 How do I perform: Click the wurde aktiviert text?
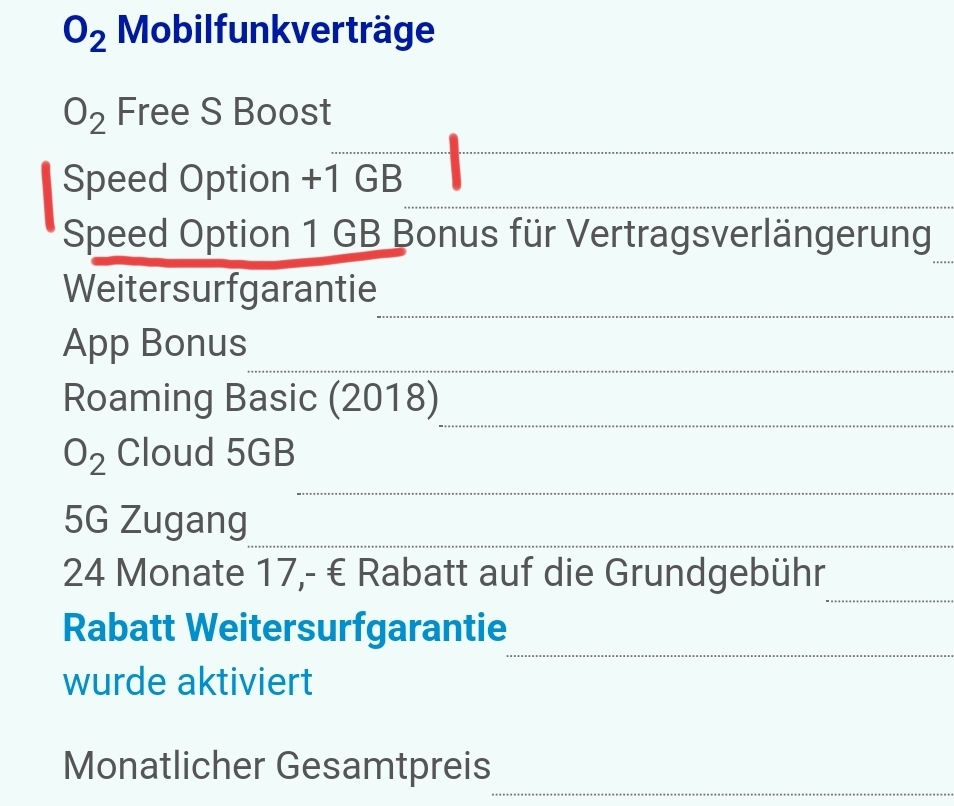pos(187,682)
